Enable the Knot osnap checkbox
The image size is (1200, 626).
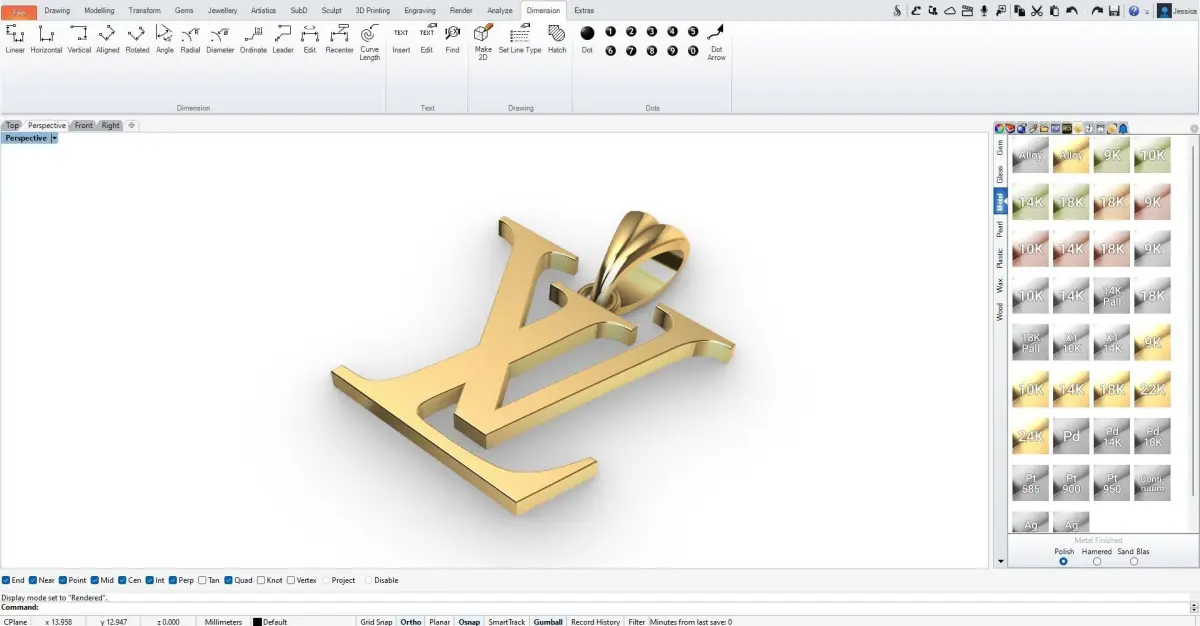tap(261, 580)
